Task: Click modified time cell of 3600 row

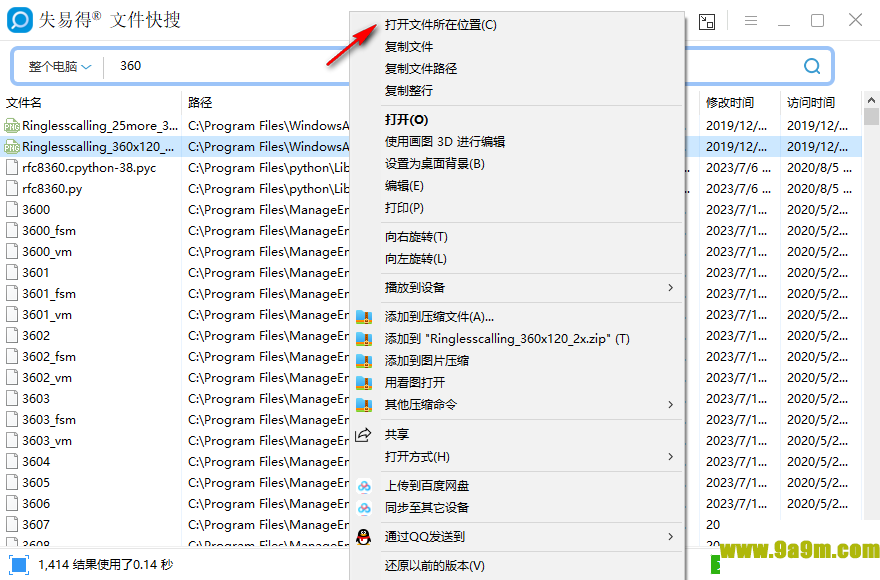Action: (x=736, y=210)
